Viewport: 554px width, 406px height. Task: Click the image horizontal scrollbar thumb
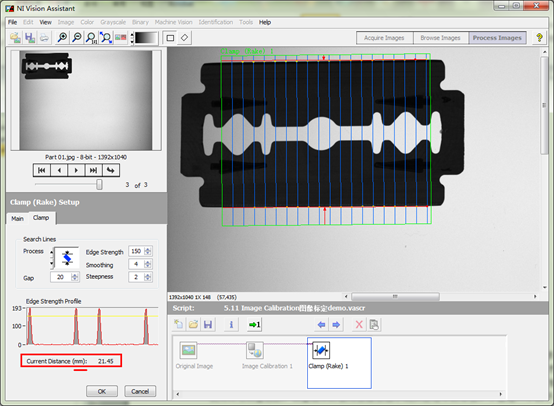pos(395,296)
